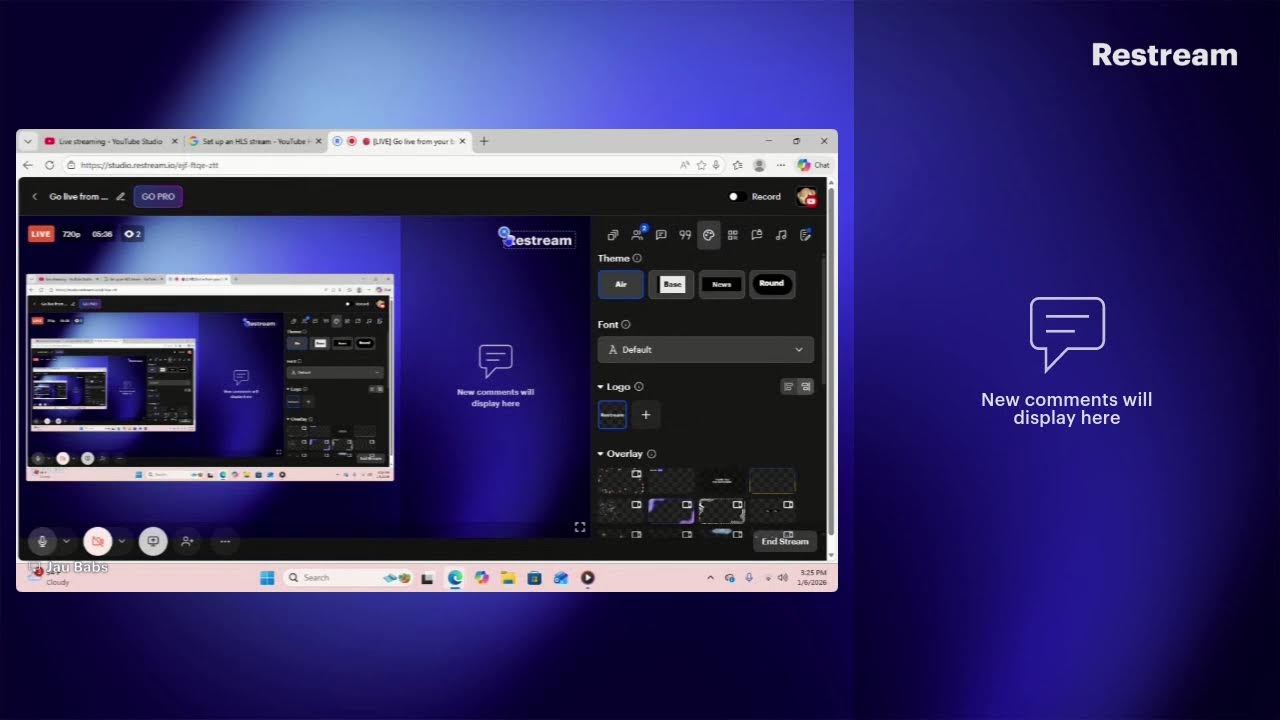Open Microsoft Edge from the taskbar
The image size is (1280, 720).
(455, 577)
